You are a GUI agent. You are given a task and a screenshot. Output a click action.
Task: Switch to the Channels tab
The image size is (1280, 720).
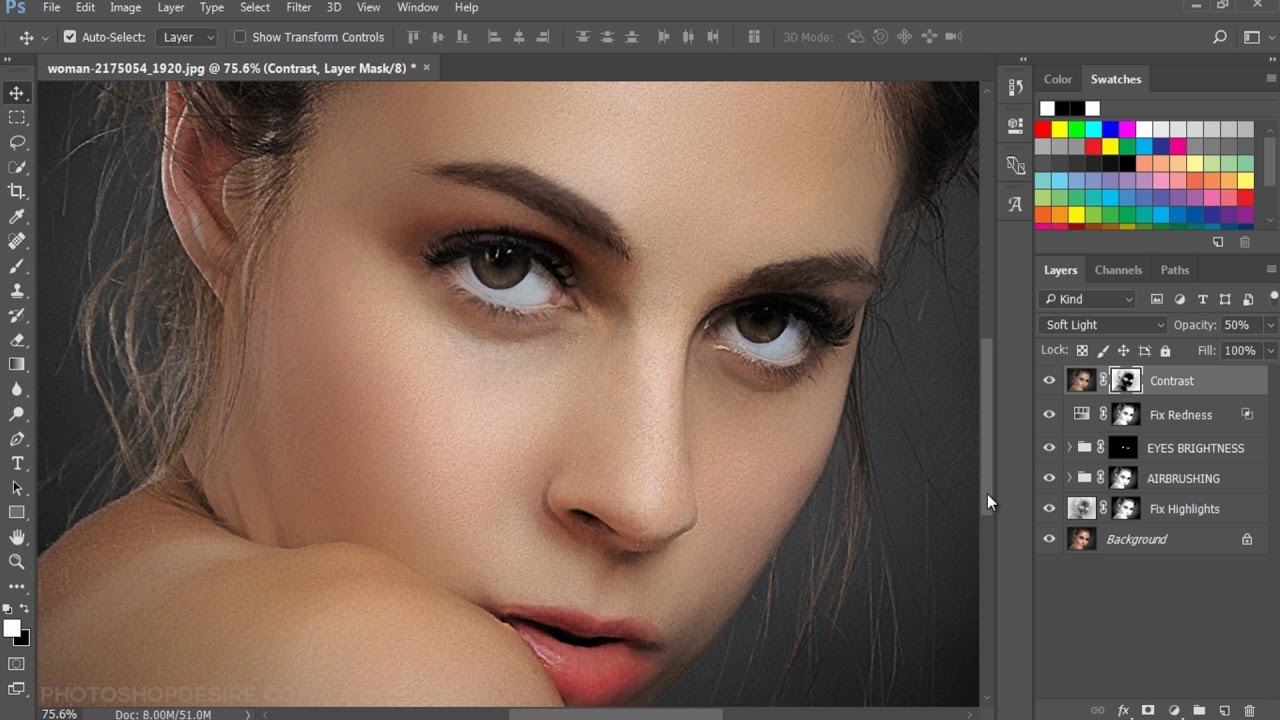click(x=1118, y=270)
